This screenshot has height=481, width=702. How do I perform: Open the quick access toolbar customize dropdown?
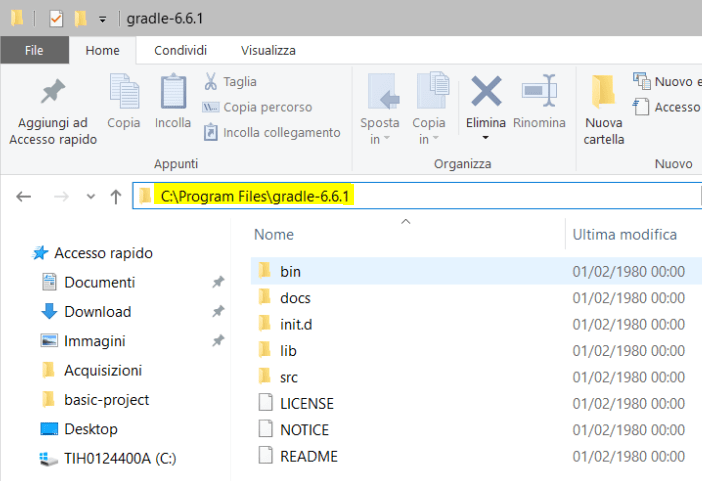(103, 19)
